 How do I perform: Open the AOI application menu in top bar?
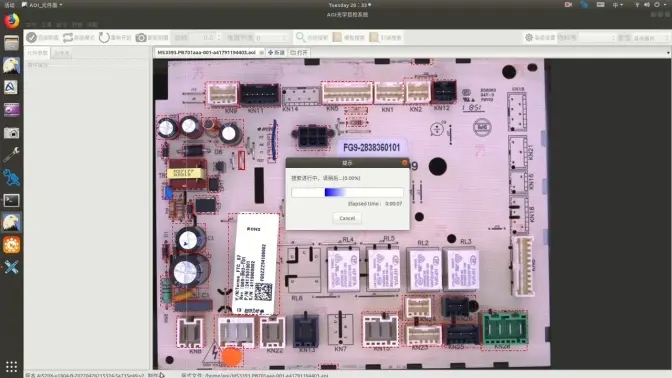[42, 5]
